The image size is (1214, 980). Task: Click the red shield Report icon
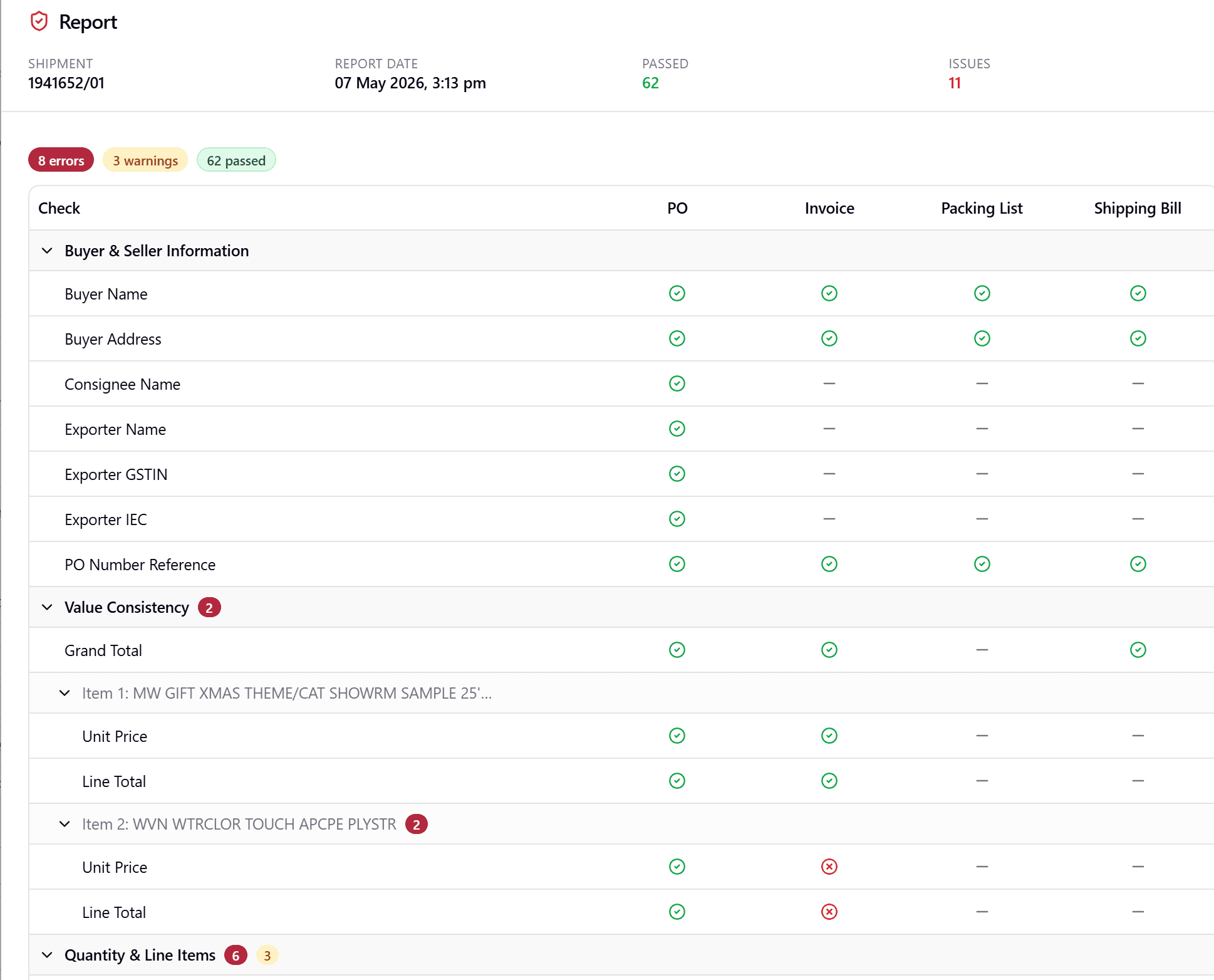39,22
